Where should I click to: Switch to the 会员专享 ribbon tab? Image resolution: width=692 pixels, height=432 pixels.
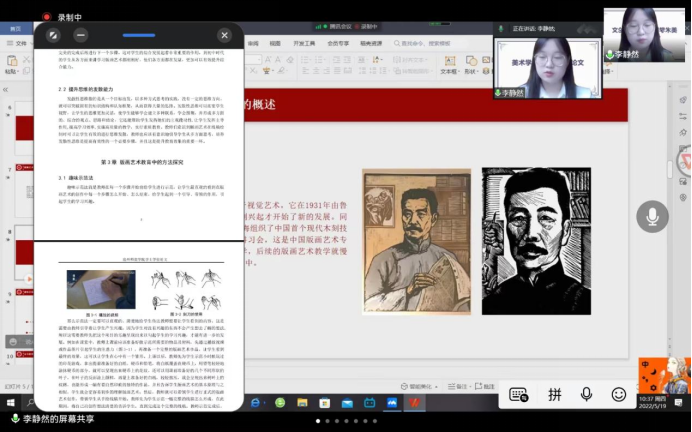click(338, 43)
